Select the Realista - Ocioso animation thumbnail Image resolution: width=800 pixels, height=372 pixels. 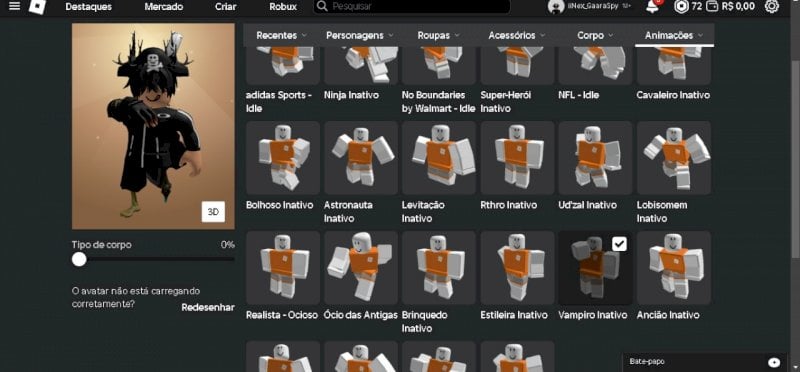[283, 268]
